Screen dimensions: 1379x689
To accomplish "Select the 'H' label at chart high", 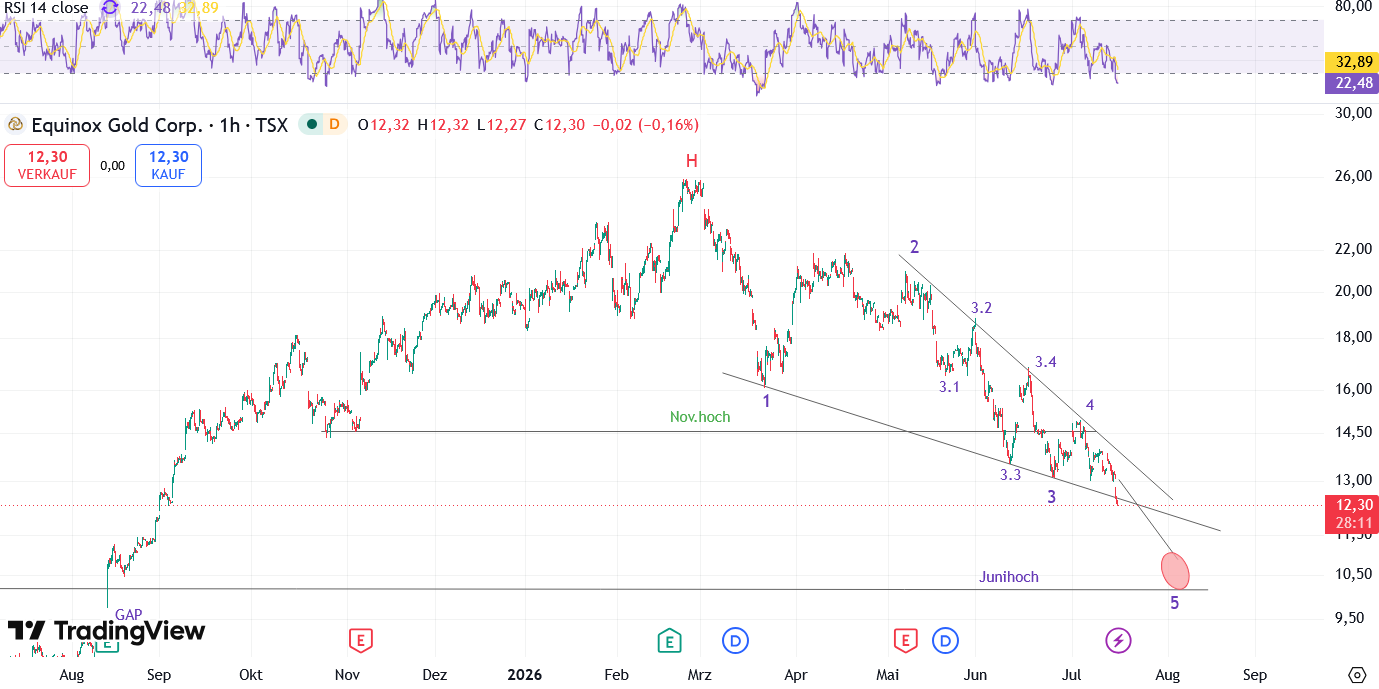I will point(691,161).
